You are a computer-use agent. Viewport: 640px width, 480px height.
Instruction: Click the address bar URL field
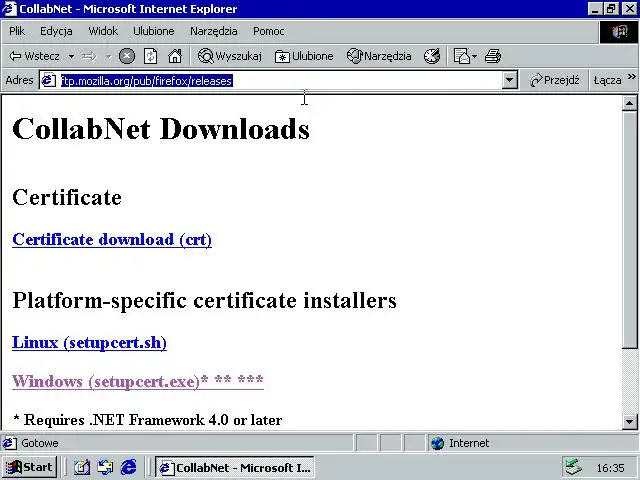(x=280, y=80)
